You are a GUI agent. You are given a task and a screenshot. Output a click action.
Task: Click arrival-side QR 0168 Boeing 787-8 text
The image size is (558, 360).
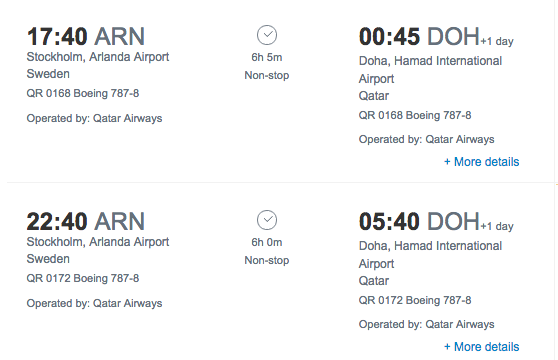click(x=415, y=115)
